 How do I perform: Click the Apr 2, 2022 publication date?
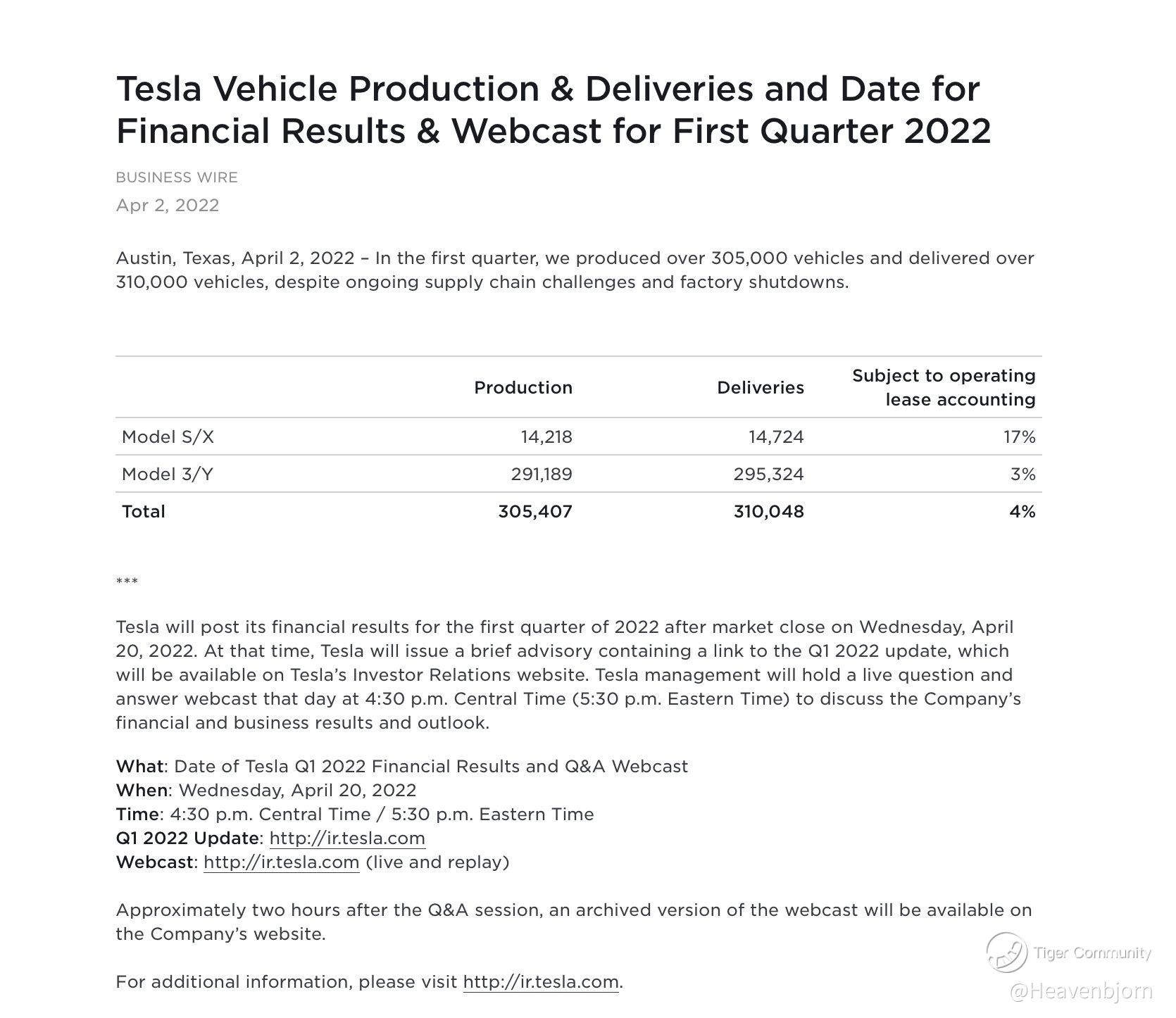pos(168,206)
